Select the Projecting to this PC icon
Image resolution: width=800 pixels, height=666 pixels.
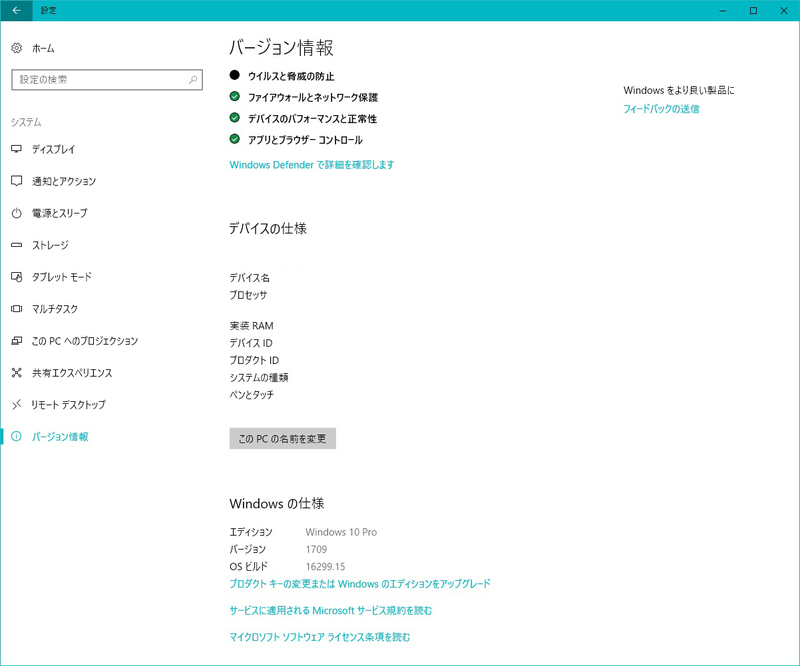(17, 340)
